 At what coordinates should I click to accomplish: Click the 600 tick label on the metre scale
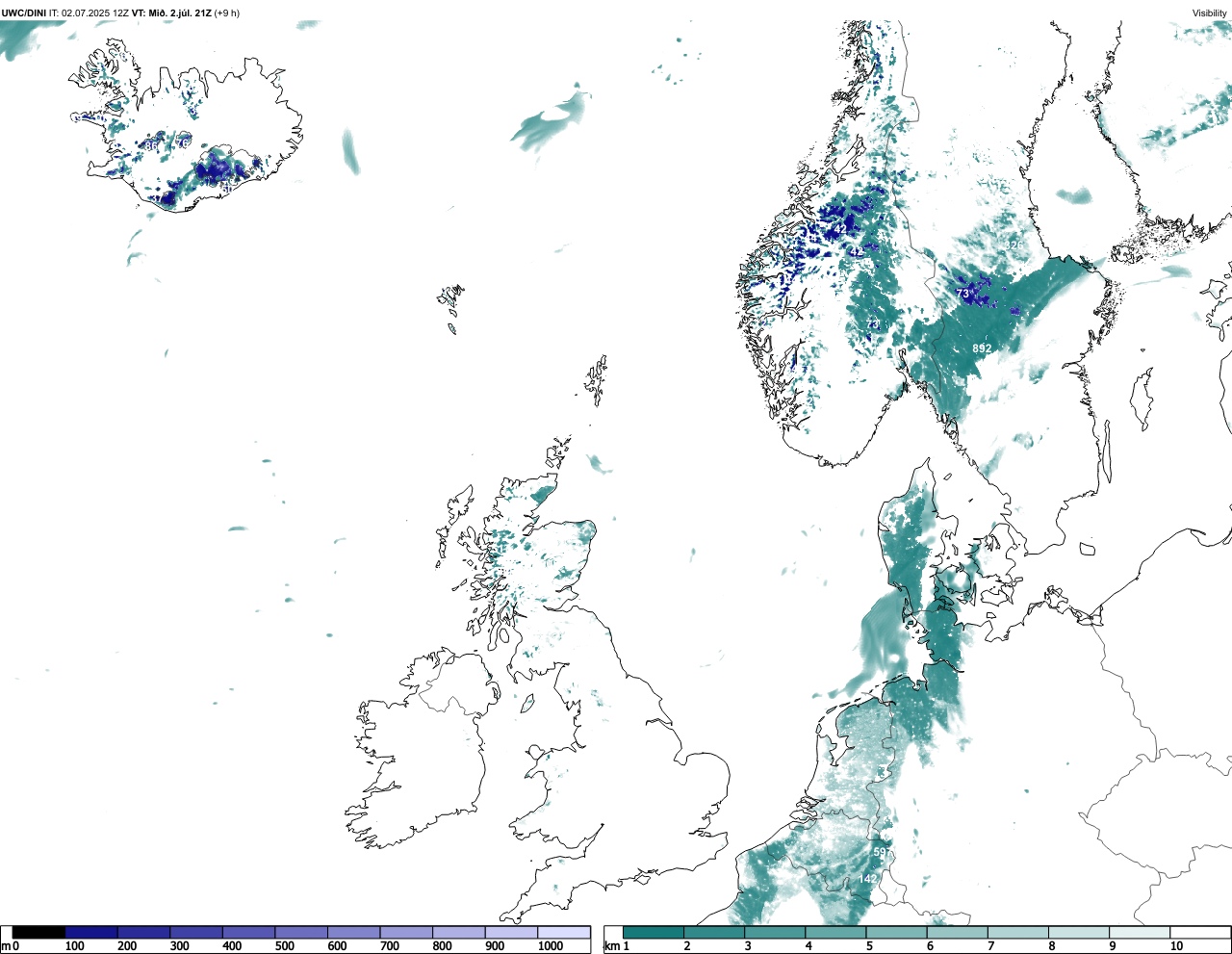point(337,946)
